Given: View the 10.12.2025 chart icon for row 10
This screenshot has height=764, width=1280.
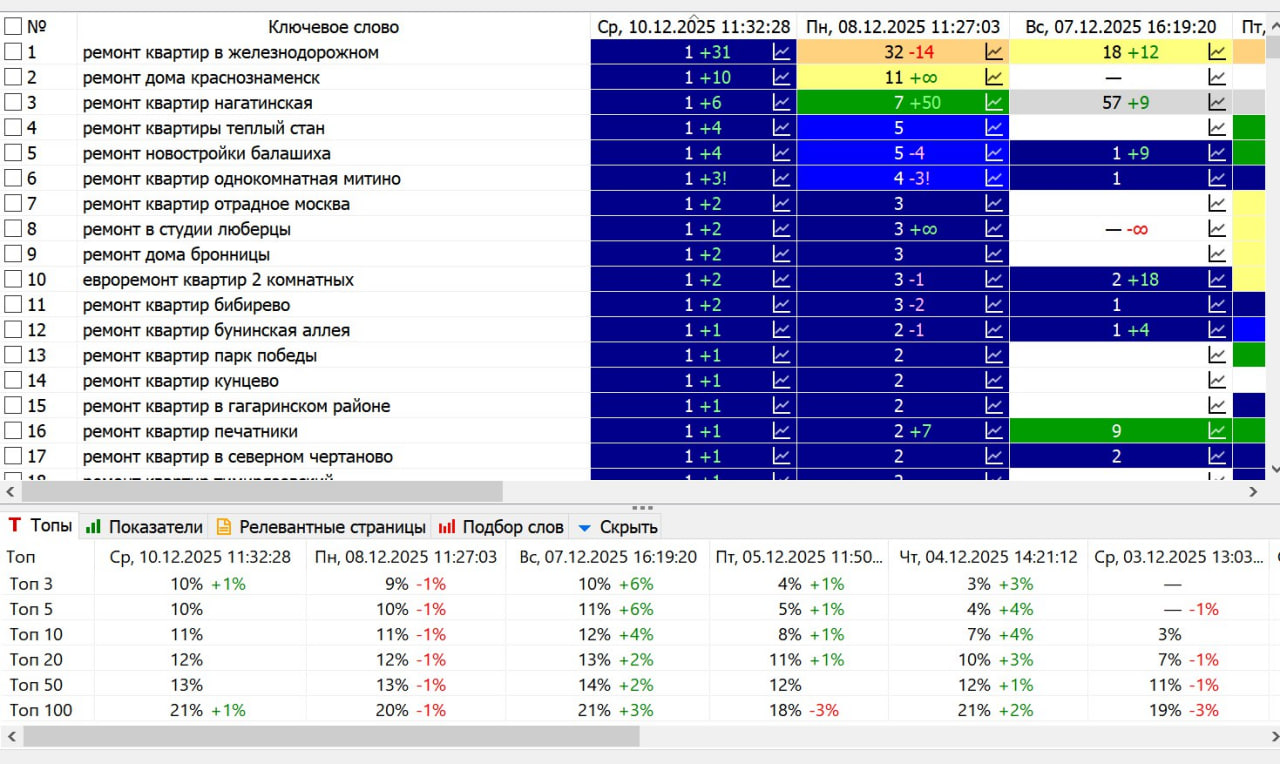Looking at the screenshot, I should point(781,279).
